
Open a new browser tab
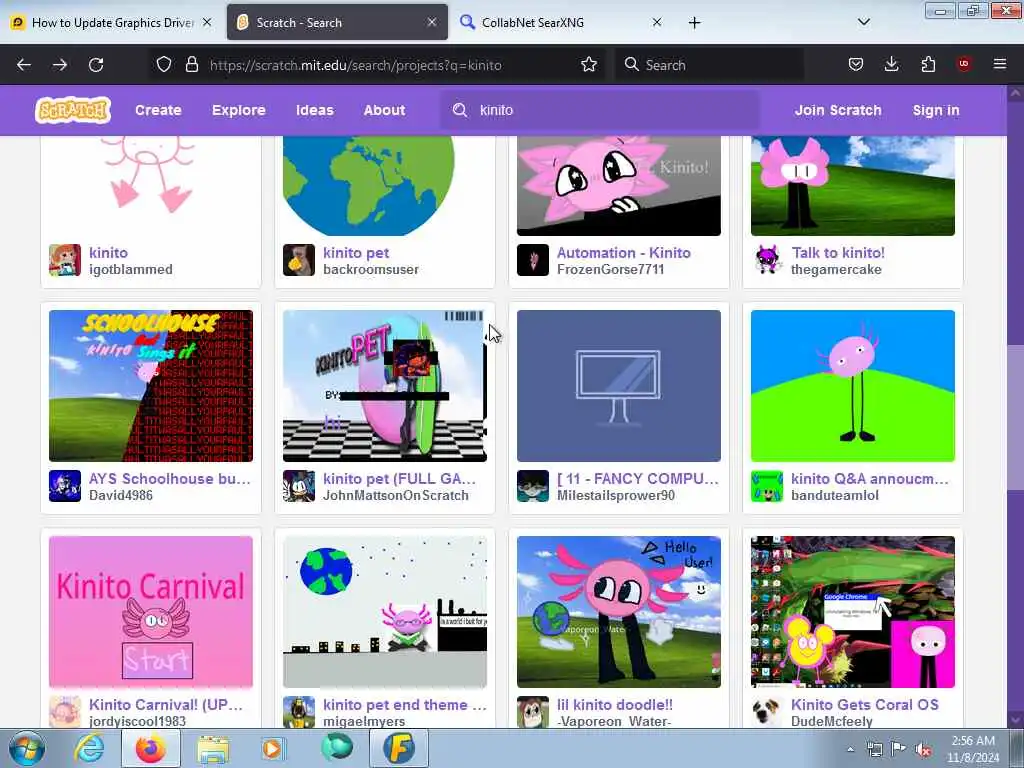pyautogui.click(x=694, y=23)
